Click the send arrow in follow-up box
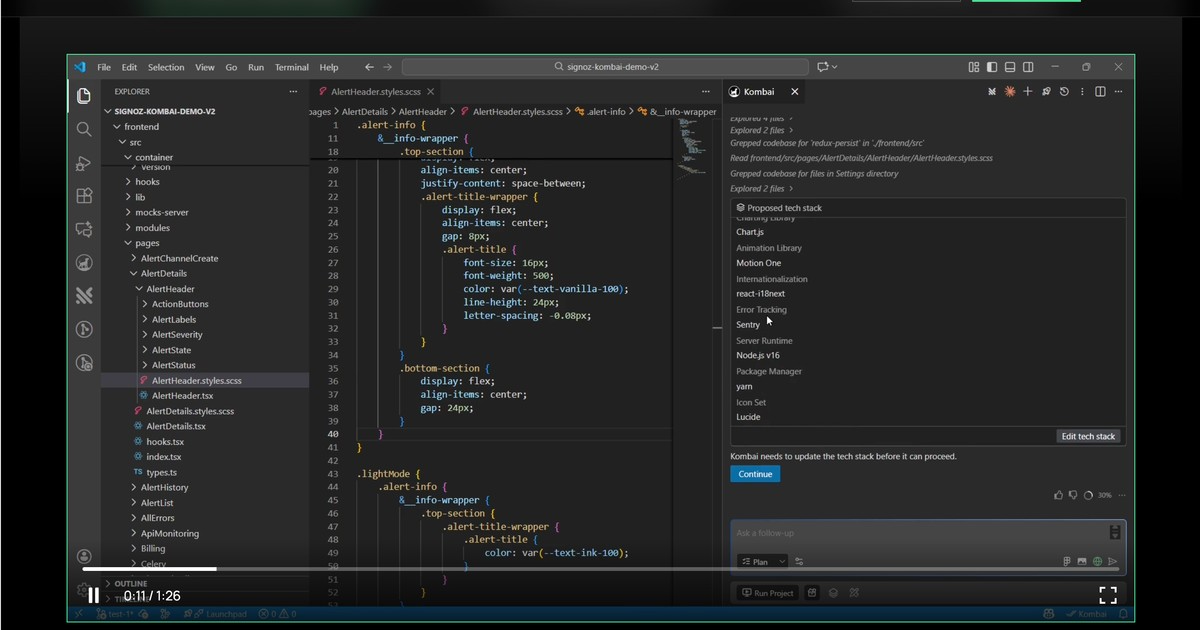 click(1112, 561)
